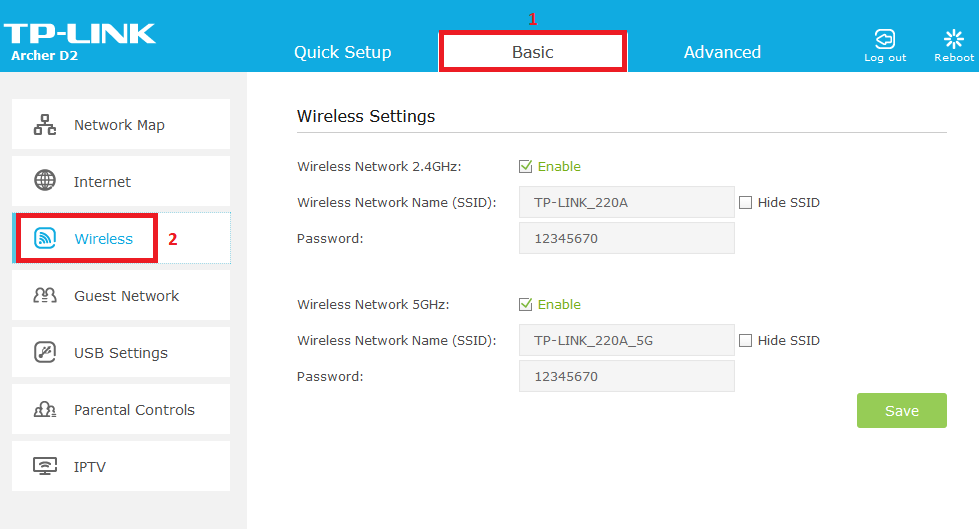Open the Internet menu item
Screen dimensions: 979x529
121,181
